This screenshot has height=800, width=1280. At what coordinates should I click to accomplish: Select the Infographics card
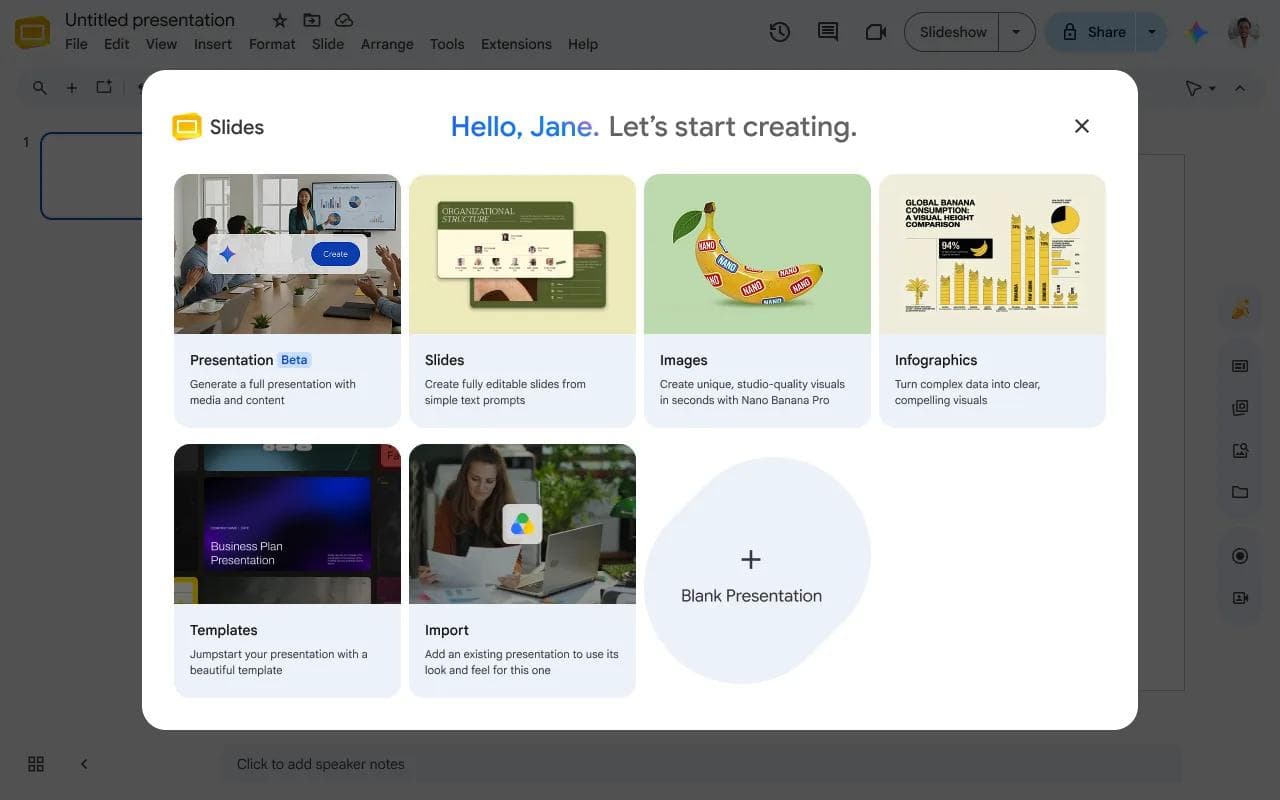coord(992,301)
